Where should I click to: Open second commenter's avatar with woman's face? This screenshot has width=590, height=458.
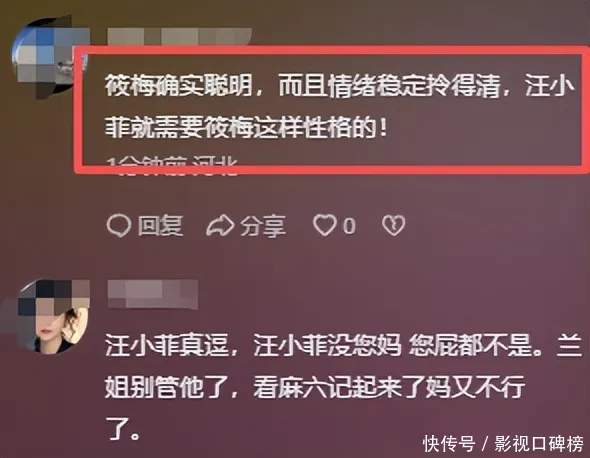pos(53,316)
